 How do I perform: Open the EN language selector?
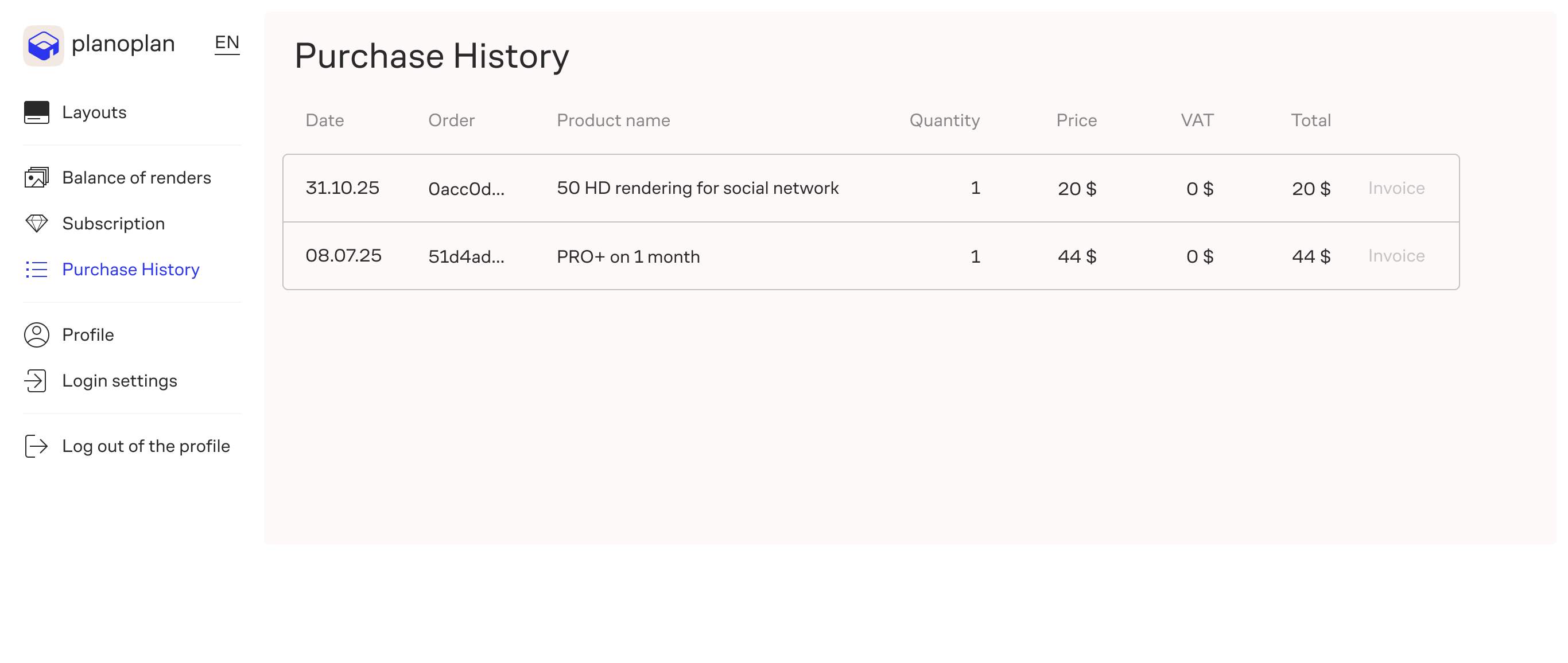click(x=227, y=42)
